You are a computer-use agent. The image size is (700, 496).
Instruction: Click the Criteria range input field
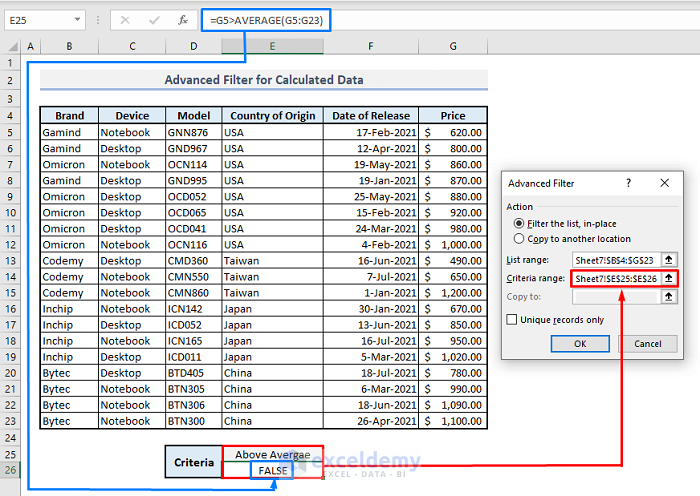click(614, 278)
